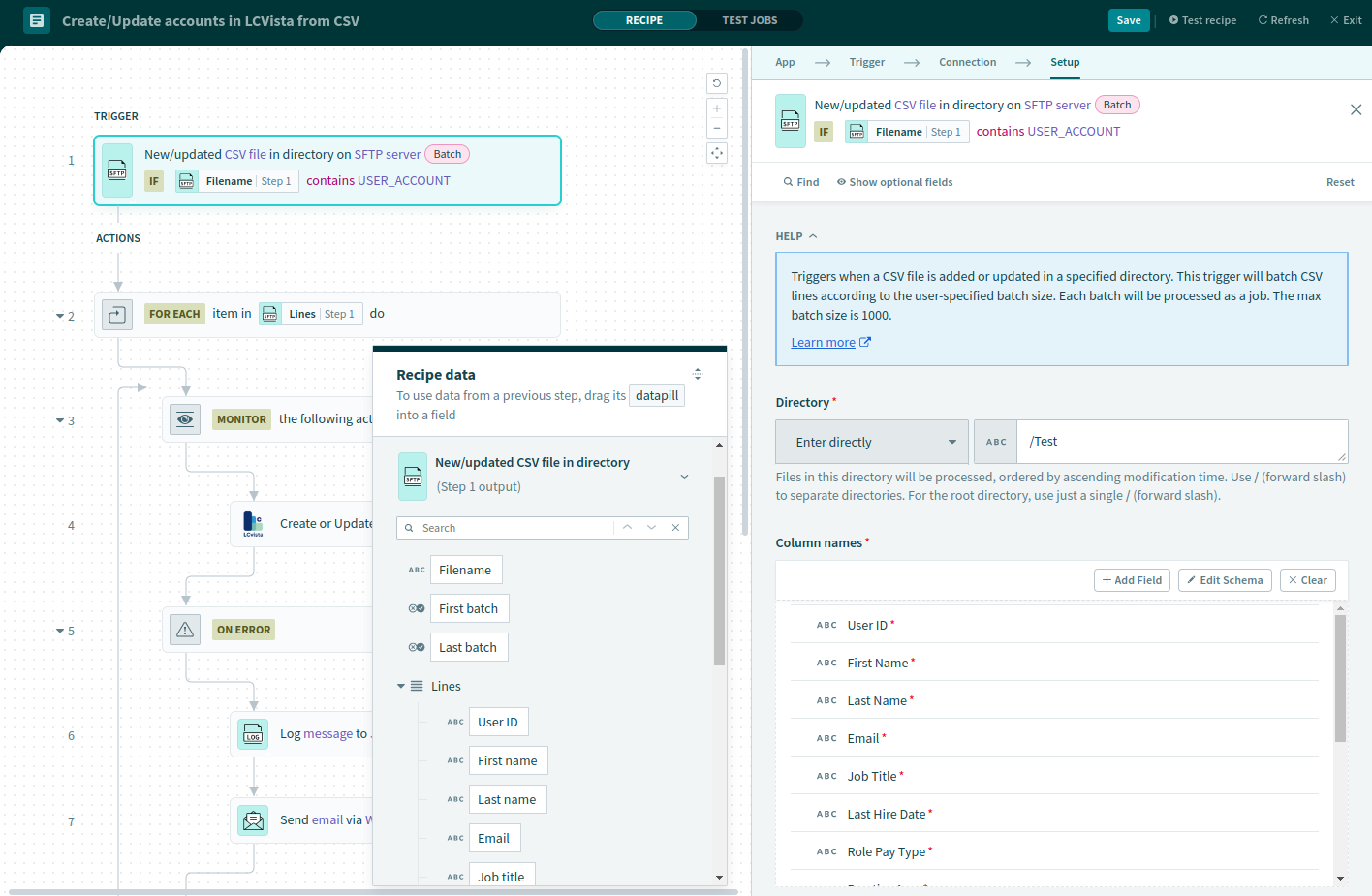1372x896 pixels.
Task: Save the recipe
Action: point(1128,20)
